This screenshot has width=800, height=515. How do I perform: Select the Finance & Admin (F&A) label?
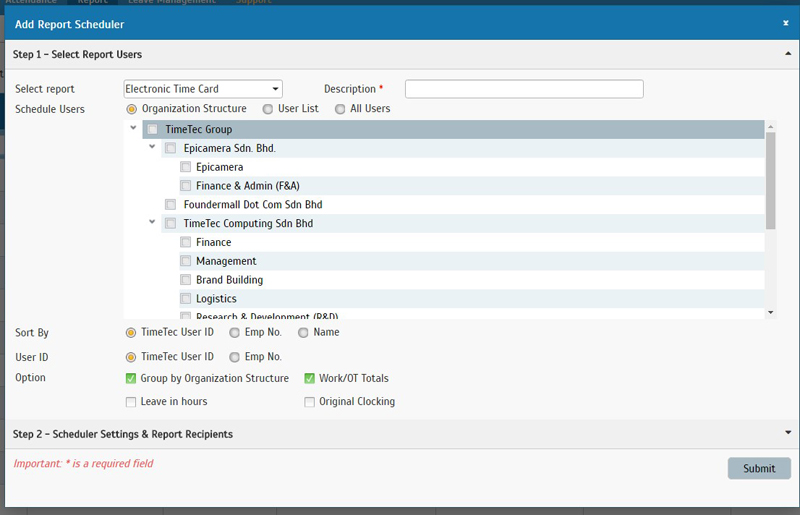click(248, 186)
